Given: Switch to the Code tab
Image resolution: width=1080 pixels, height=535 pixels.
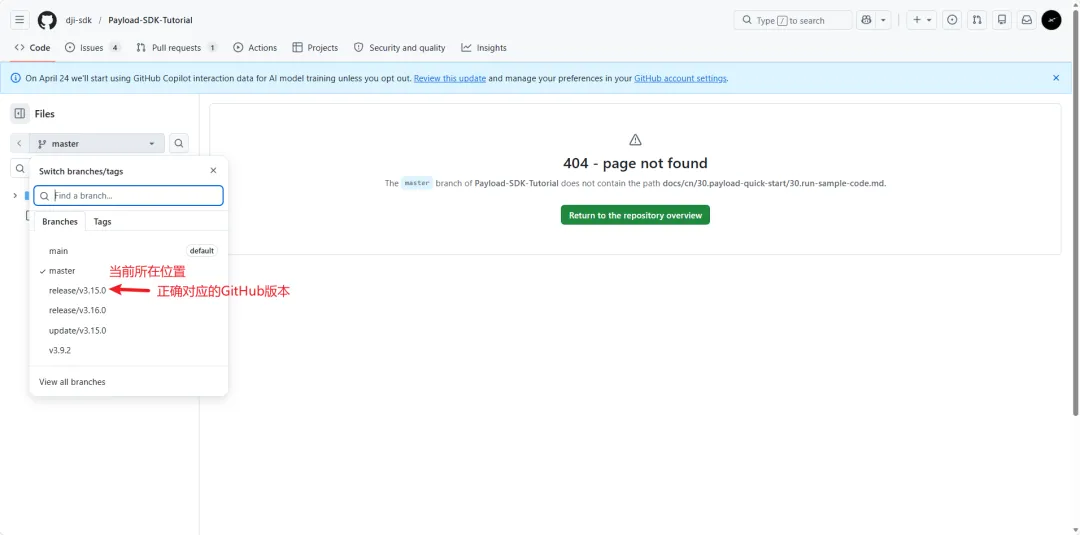Looking at the screenshot, I should coord(32,48).
